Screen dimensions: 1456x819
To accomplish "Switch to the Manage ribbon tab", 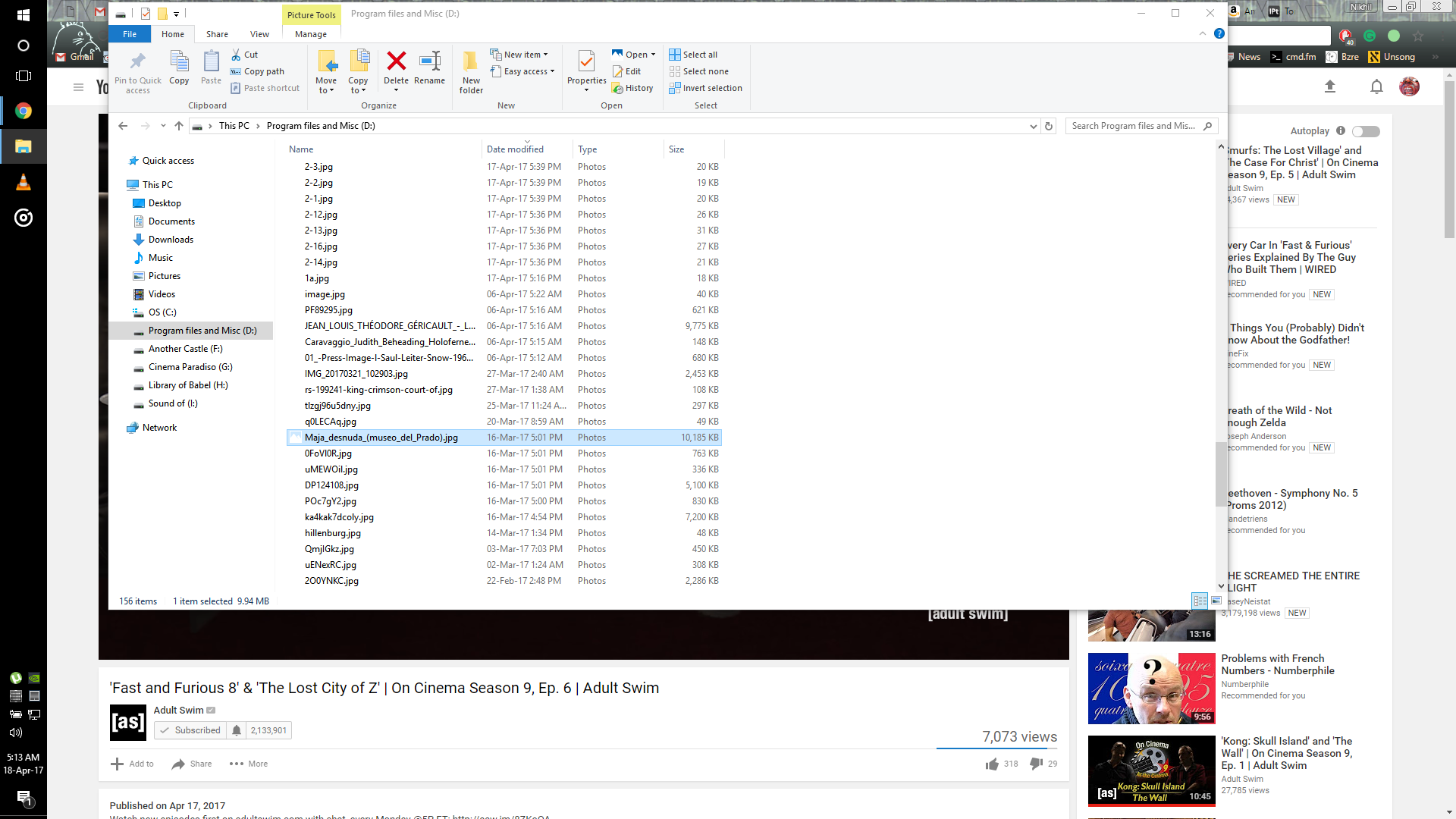I will [311, 34].
